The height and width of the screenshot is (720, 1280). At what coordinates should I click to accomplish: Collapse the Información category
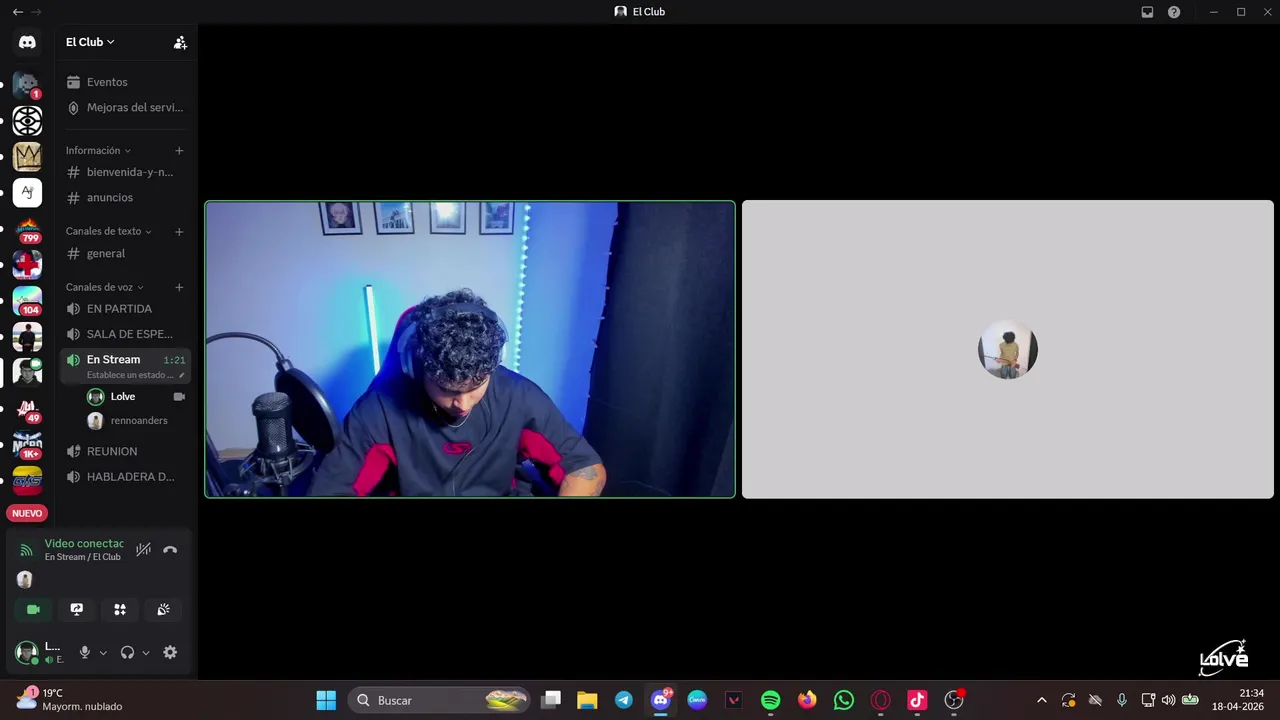(98, 150)
